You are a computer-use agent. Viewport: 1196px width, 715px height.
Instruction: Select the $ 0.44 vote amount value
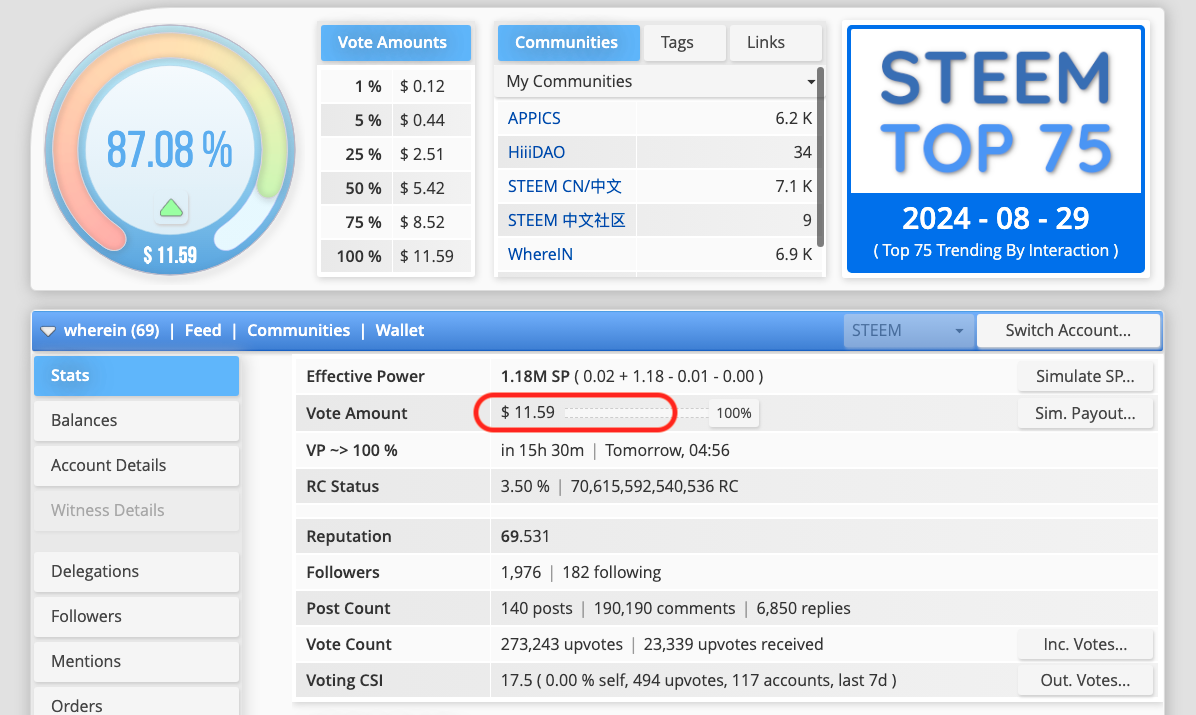tap(423, 121)
